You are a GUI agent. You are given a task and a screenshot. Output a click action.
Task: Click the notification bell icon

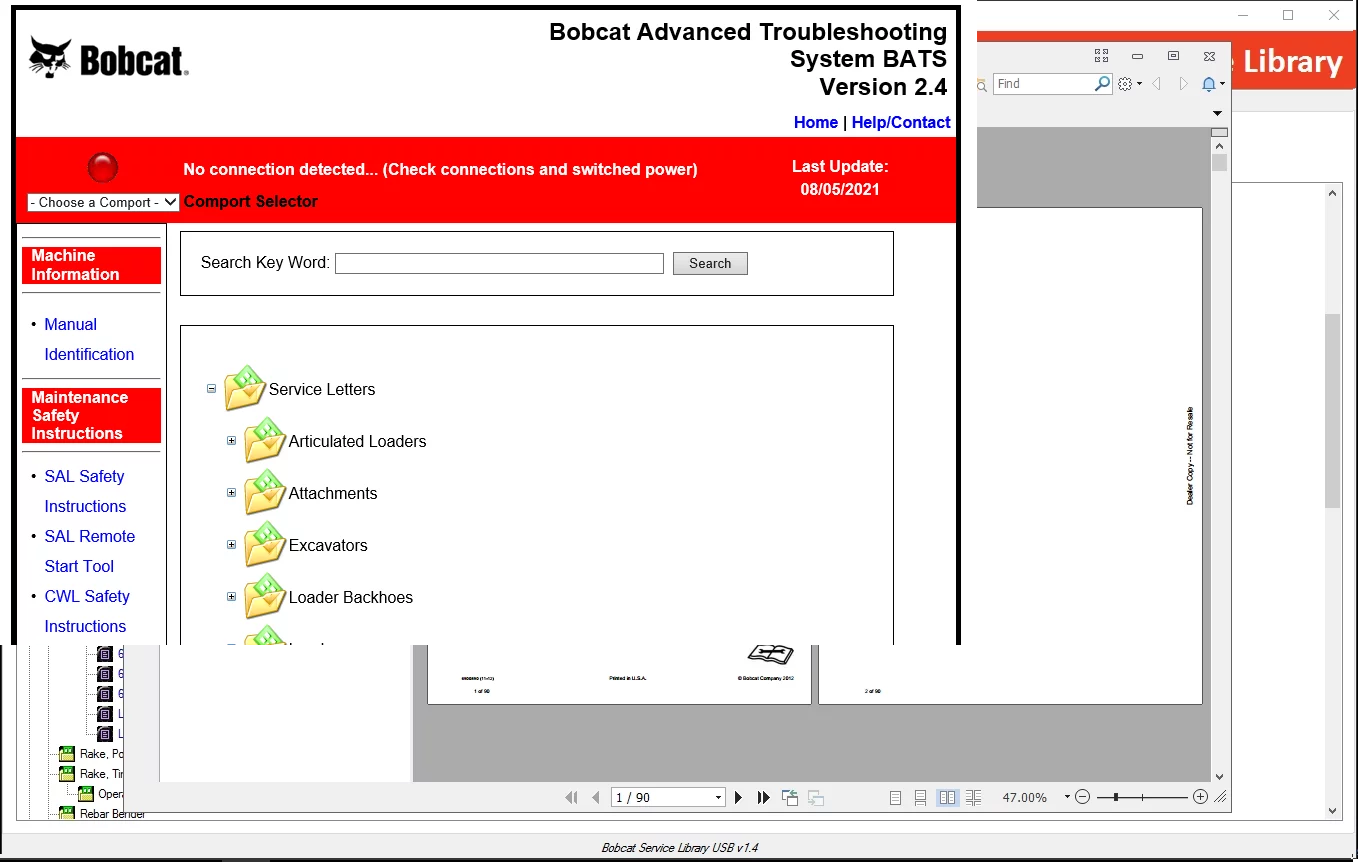[1208, 84]
